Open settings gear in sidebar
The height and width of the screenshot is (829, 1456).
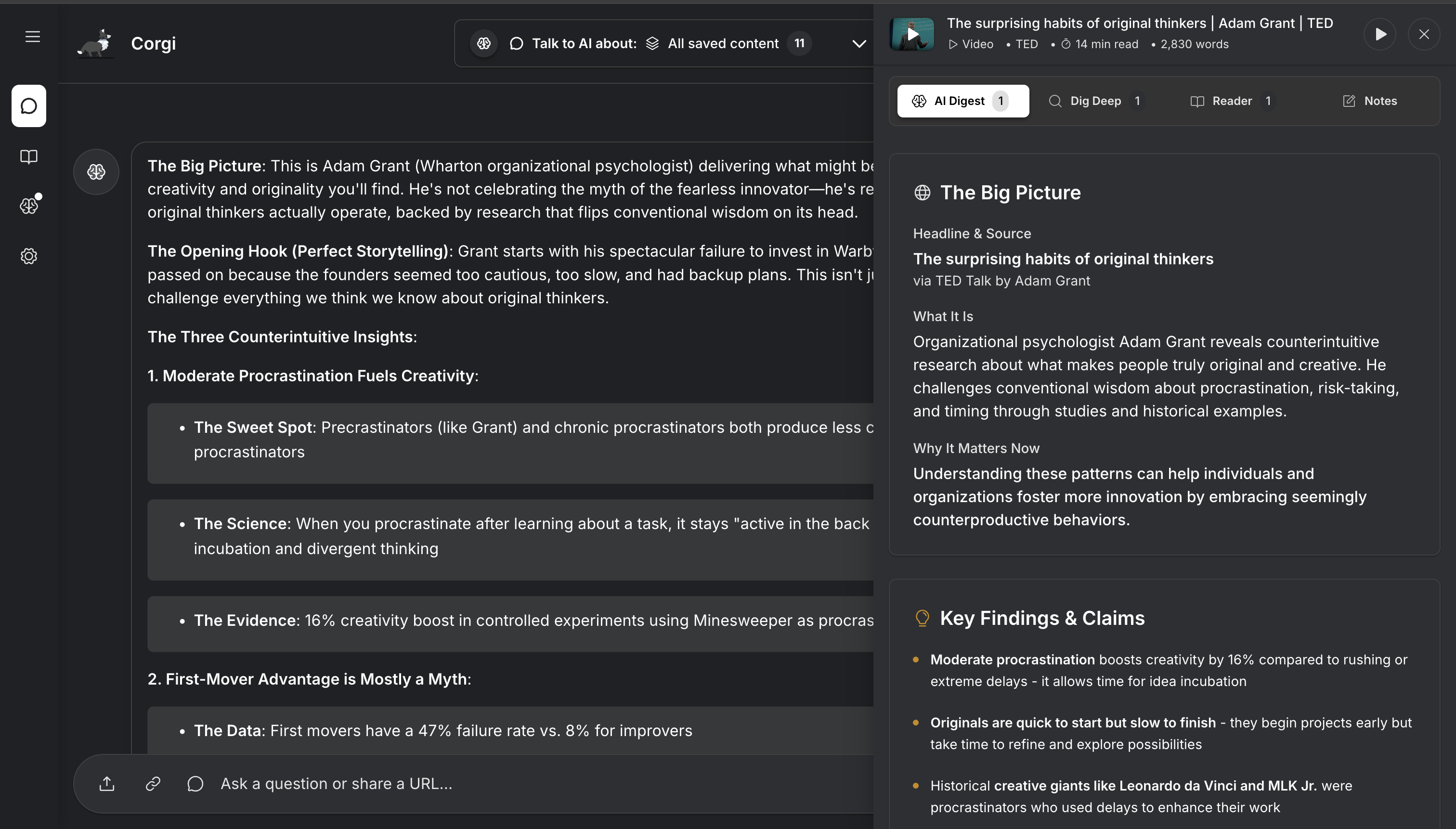pos(28,256)
